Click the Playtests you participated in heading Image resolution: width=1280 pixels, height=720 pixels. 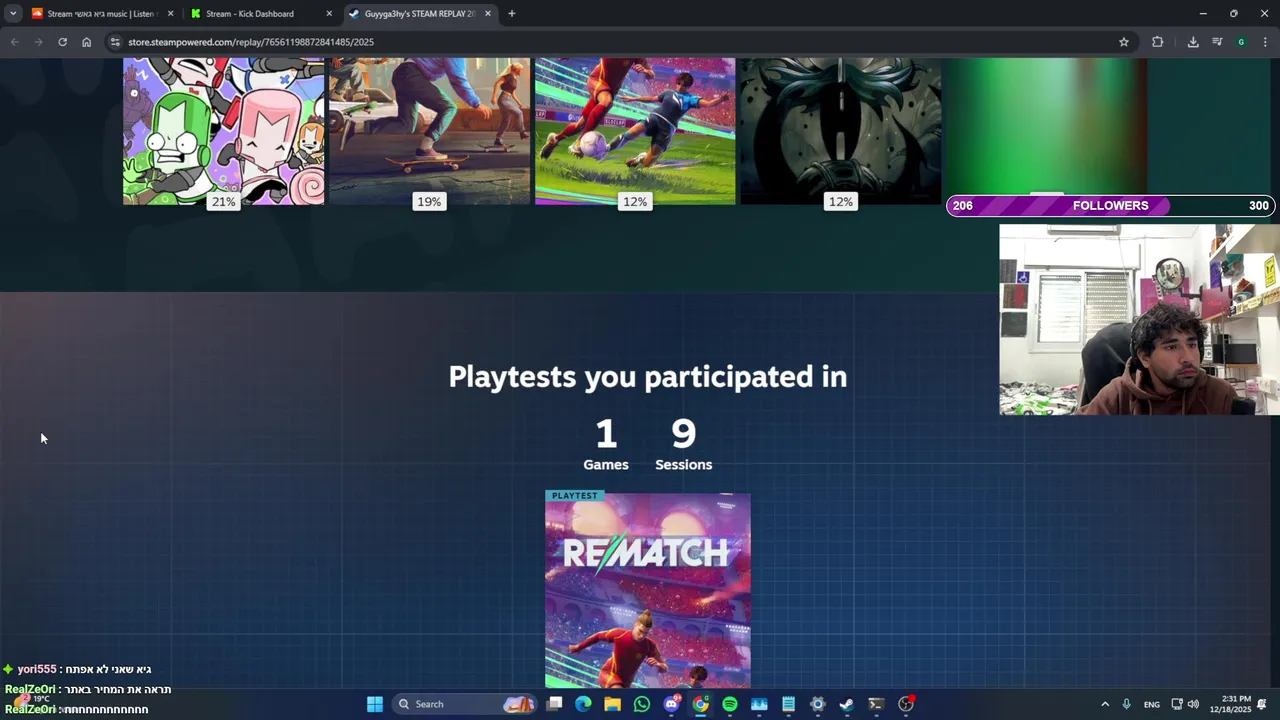[648, 377]
